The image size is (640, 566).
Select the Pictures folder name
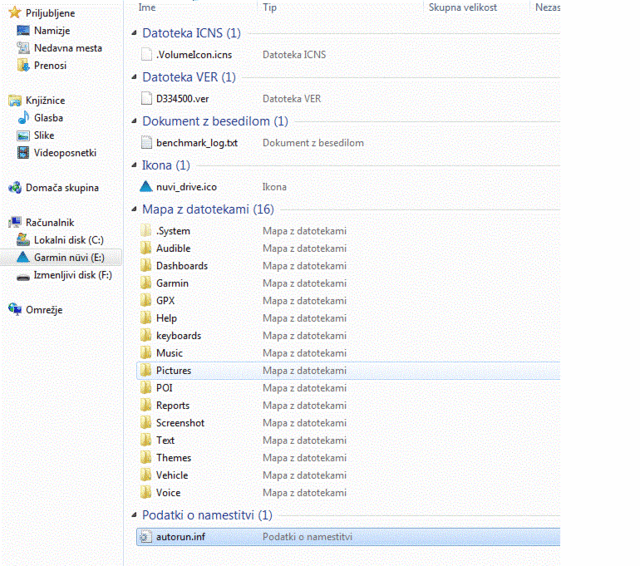(173, 371)
